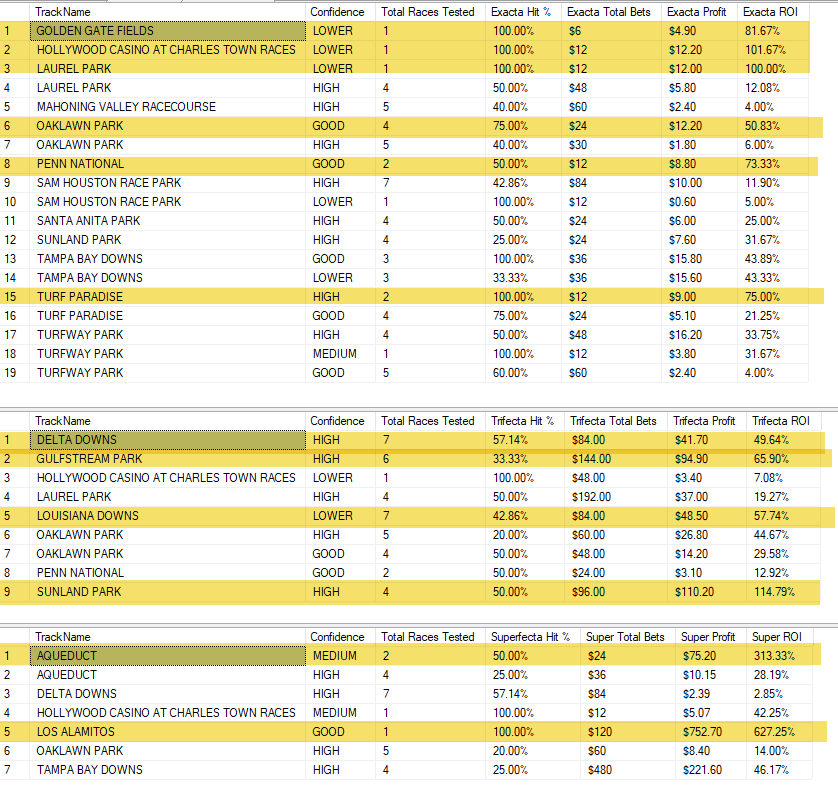Select the 101.67% Exacta ROI cell
Image resolution: width=838 pixels, height=791 pixels.
pyautogui.click(x=772, y=50)
